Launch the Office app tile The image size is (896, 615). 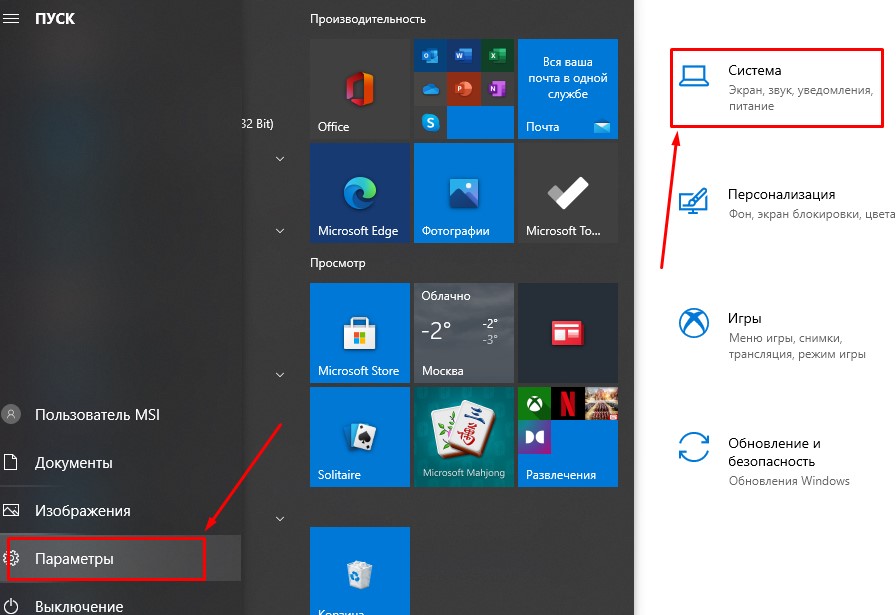359,88
